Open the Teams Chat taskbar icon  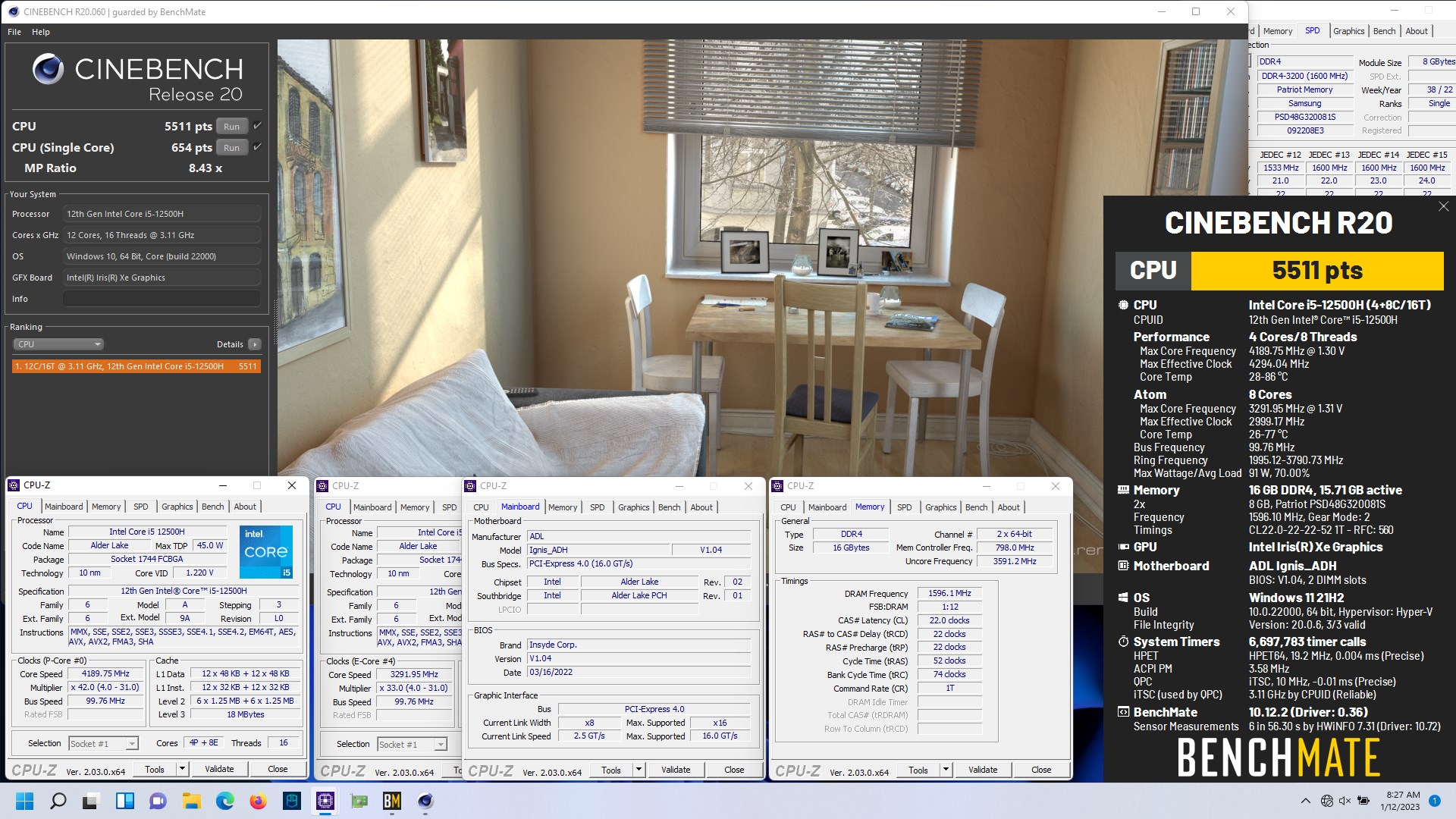pos(158,801)
